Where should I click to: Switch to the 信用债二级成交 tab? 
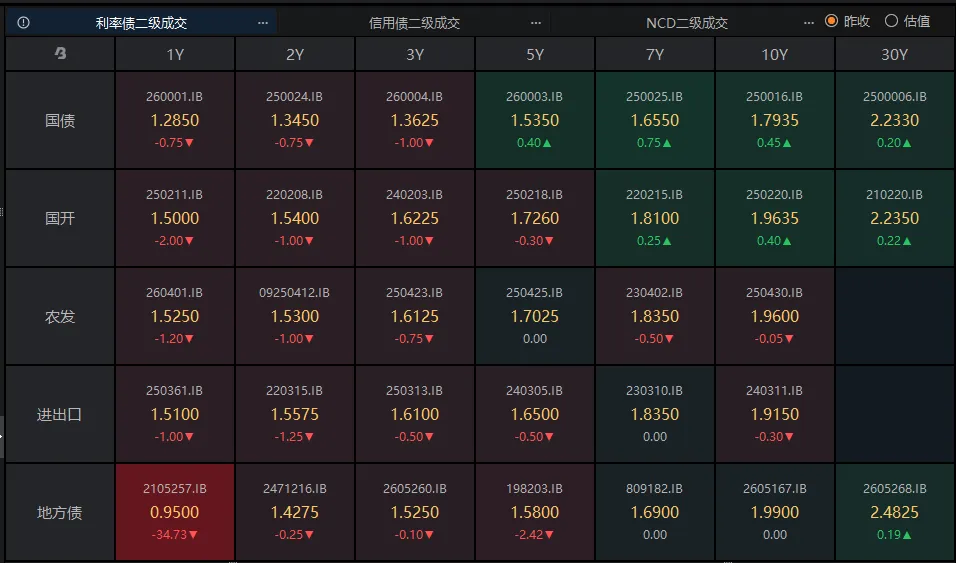(x=414, y=22)
